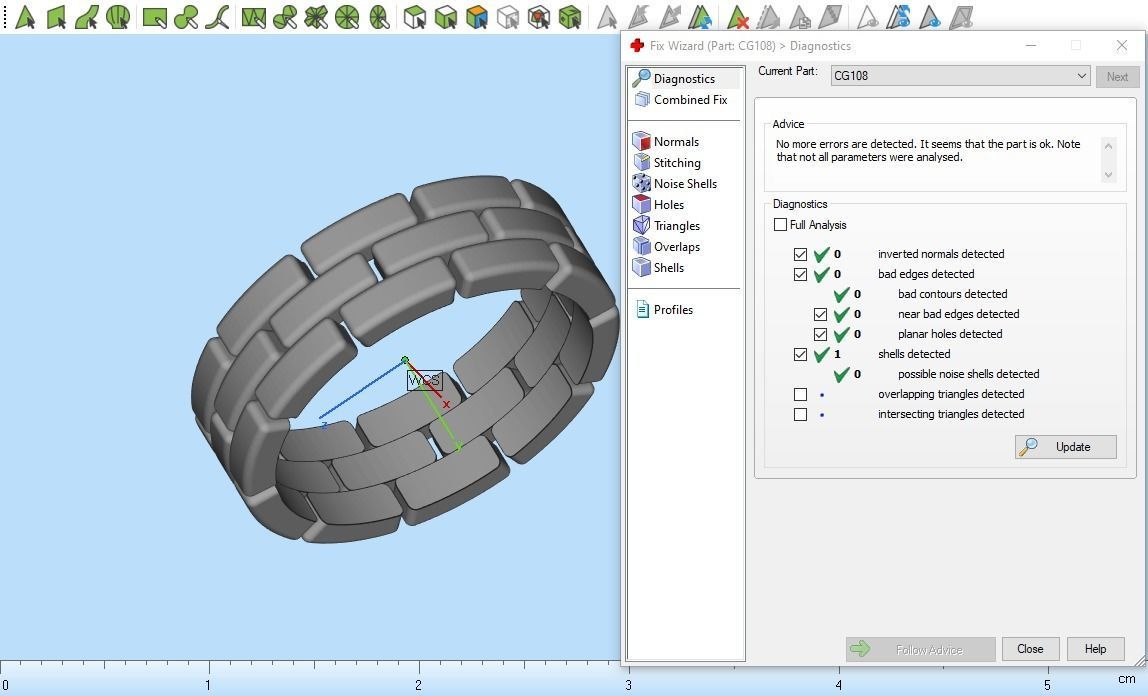Select the Mark Shell tool
Screen dimensions: 1148x696
pyautogui.click(x=118, y=16)
